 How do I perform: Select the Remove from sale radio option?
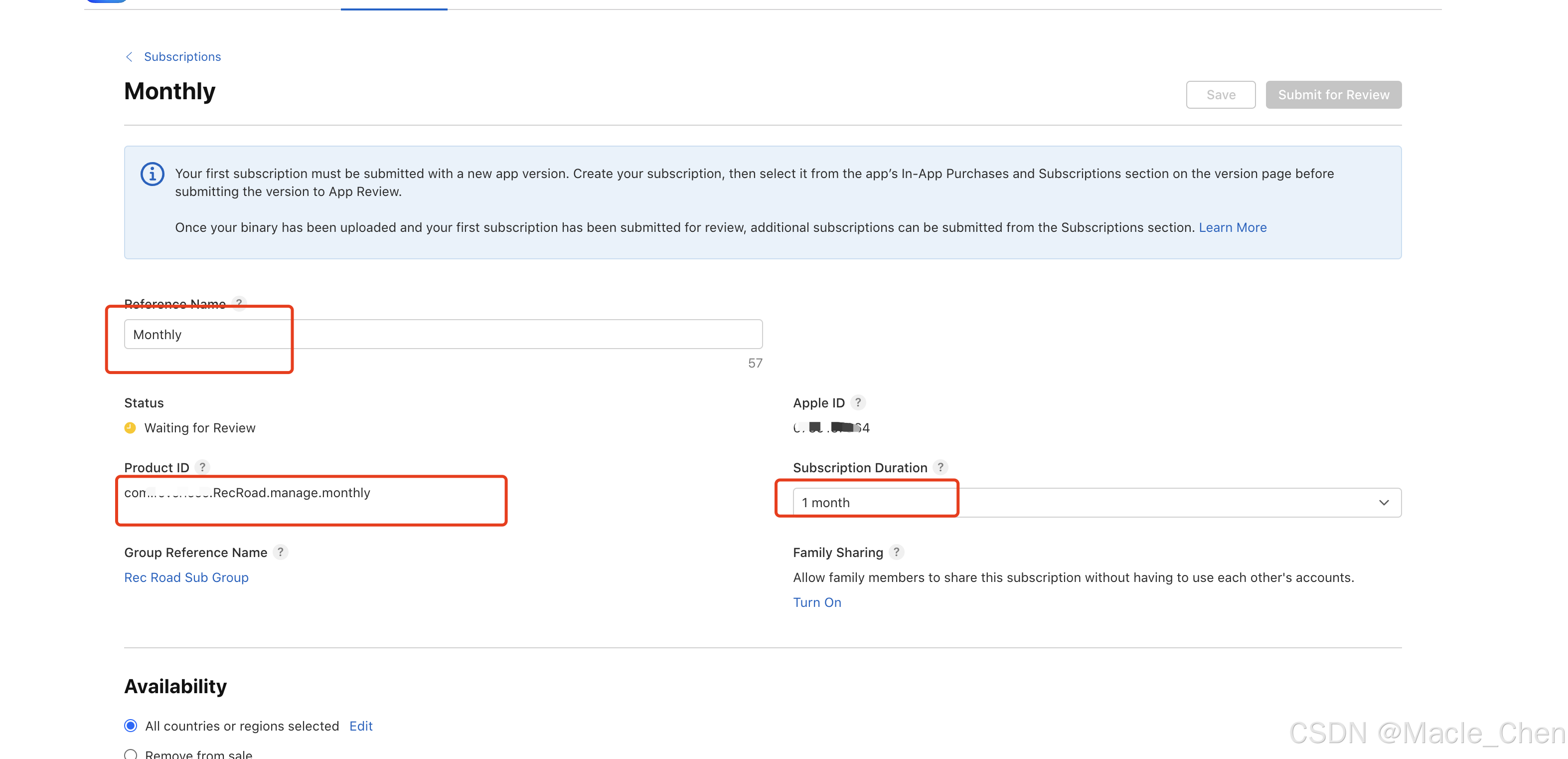click(130, 754)
